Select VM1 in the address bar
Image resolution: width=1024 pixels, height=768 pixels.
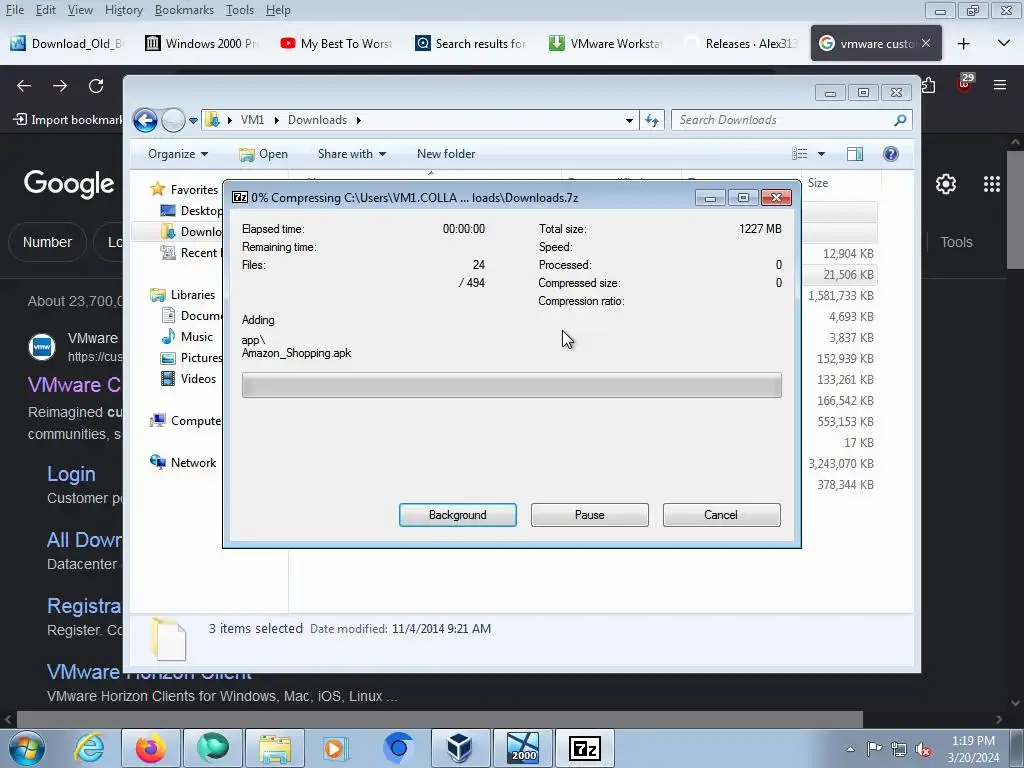[252, 120]
